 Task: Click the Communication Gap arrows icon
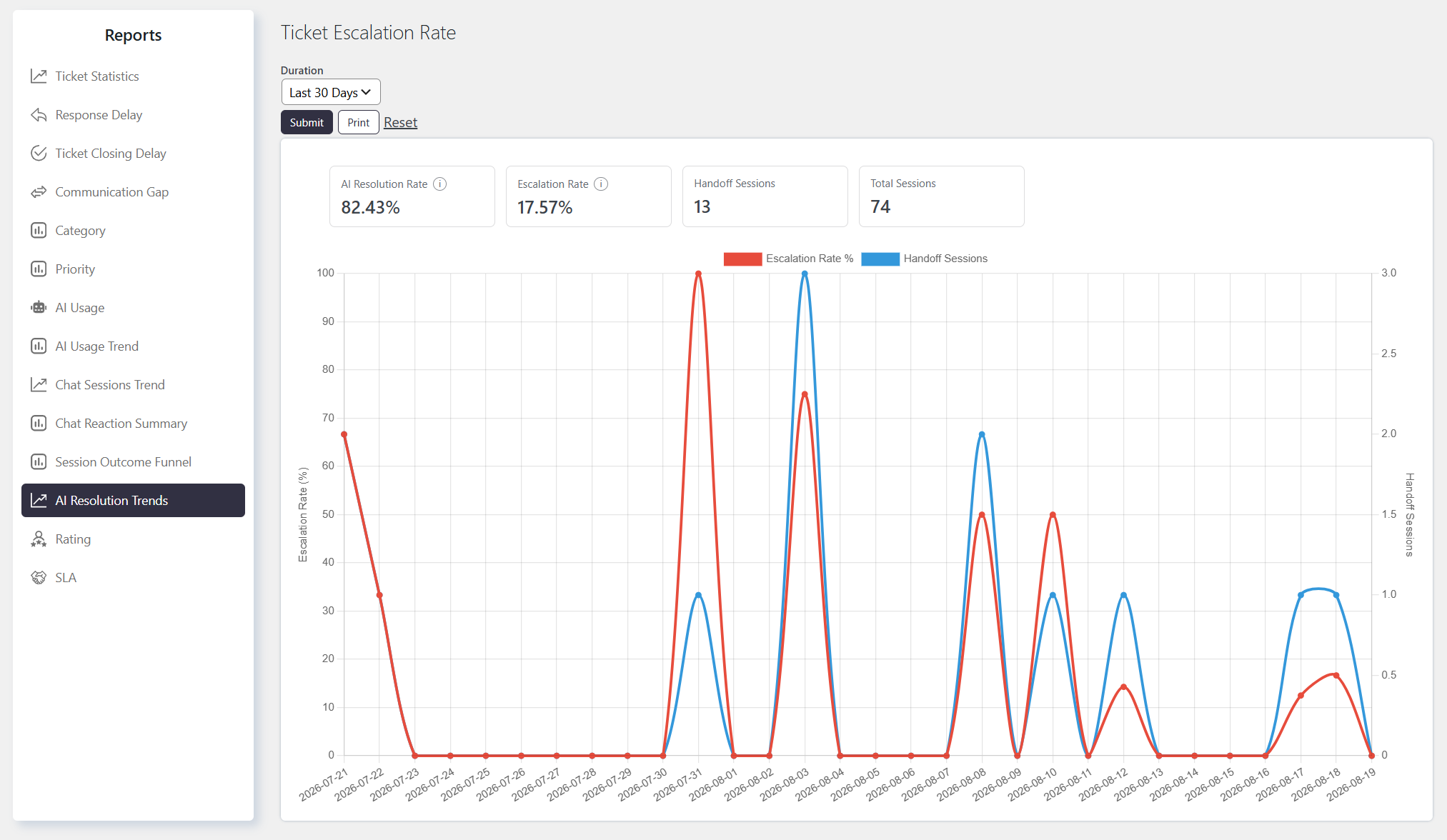pos(39,192)
